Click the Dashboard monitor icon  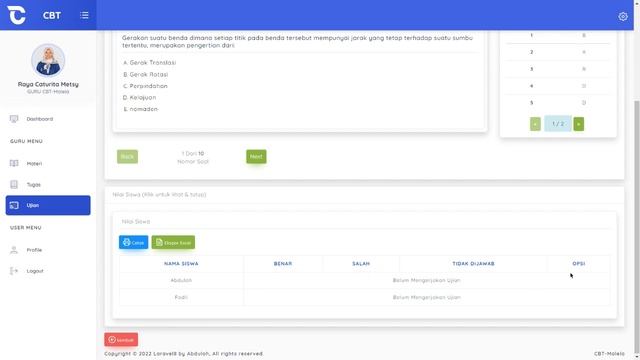(x=14, y=119)
